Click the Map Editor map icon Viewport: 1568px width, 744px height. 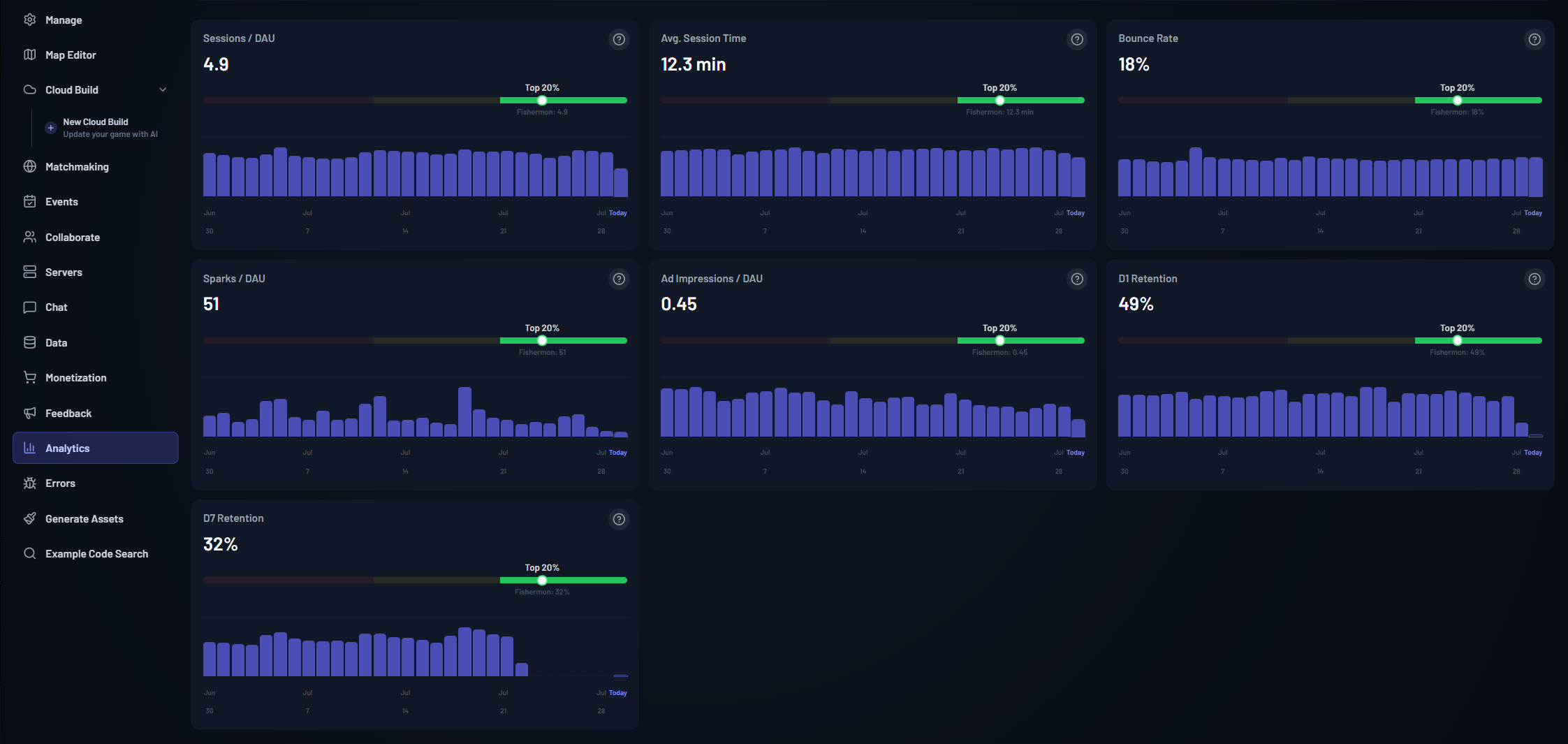(29, 54)
